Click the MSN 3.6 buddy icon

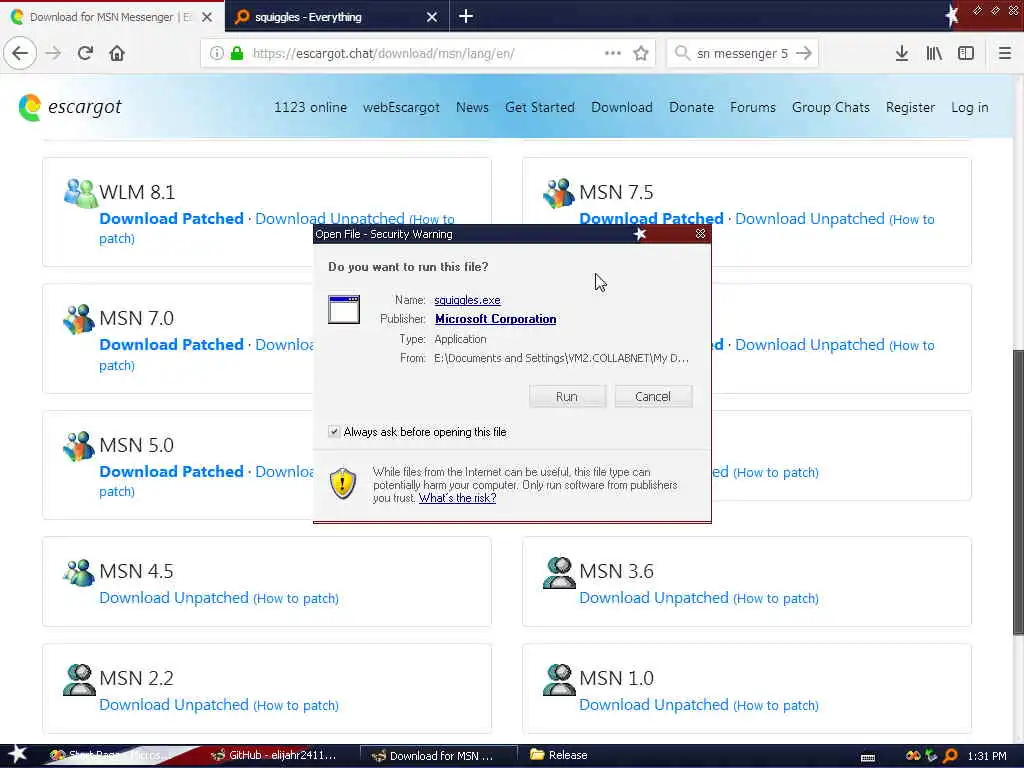pyautogui.click(x=559, y=572)
